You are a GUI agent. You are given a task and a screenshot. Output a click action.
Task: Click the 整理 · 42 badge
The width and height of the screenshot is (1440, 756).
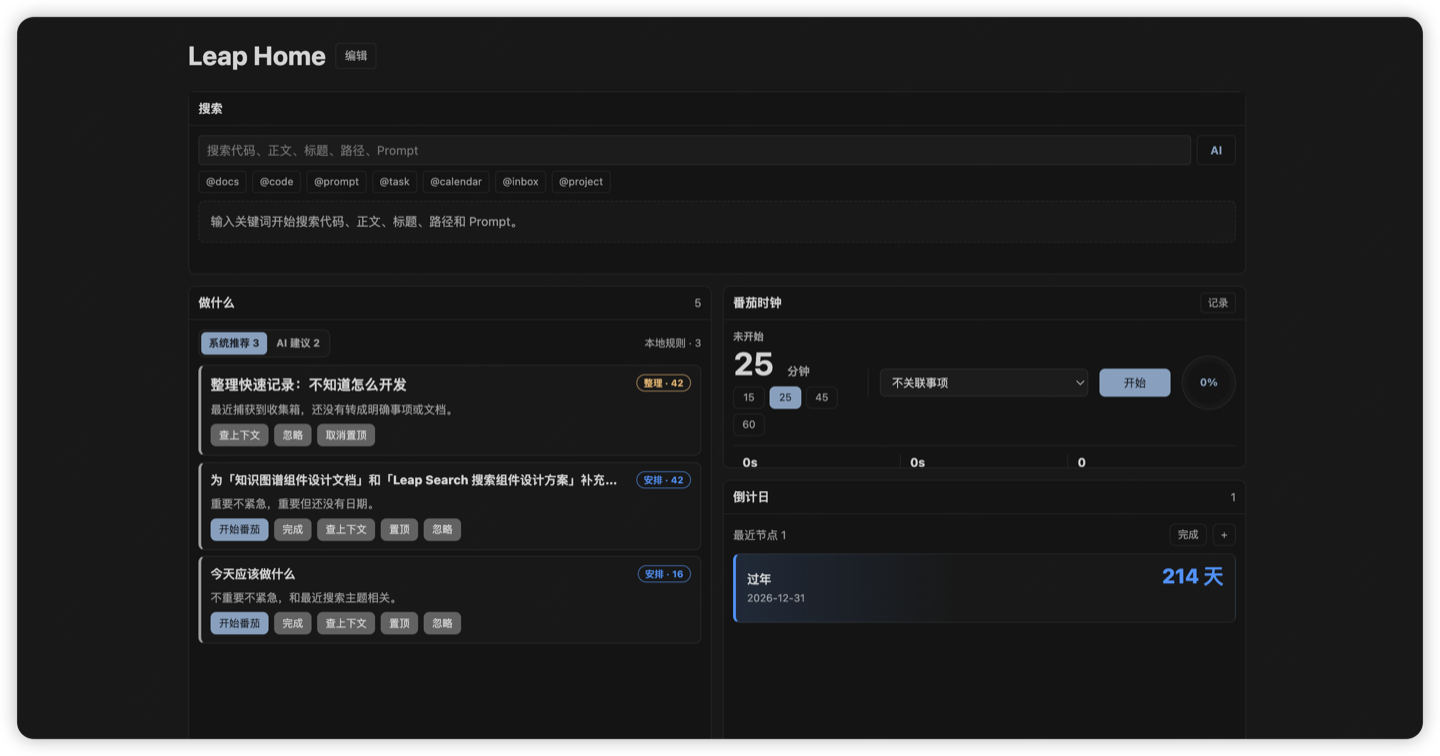663,383
